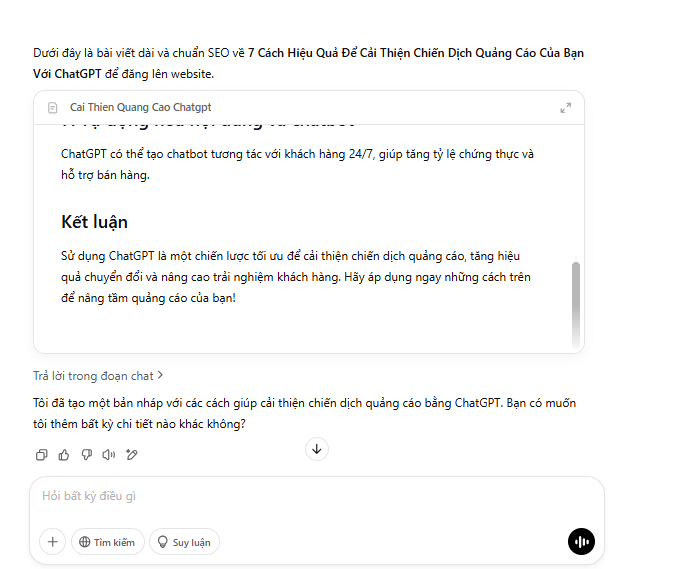Click the document icon in the canvas header
Image resolution: width=700 pixels, height=569 pixels.
53,108
